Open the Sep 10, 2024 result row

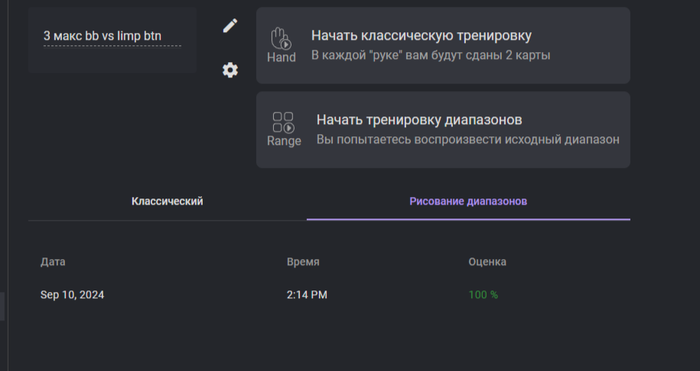(x=329, y=295)
